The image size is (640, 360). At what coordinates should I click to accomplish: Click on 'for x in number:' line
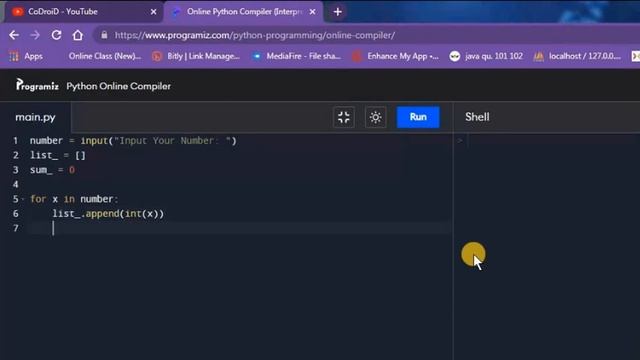[x=74, y=199]
